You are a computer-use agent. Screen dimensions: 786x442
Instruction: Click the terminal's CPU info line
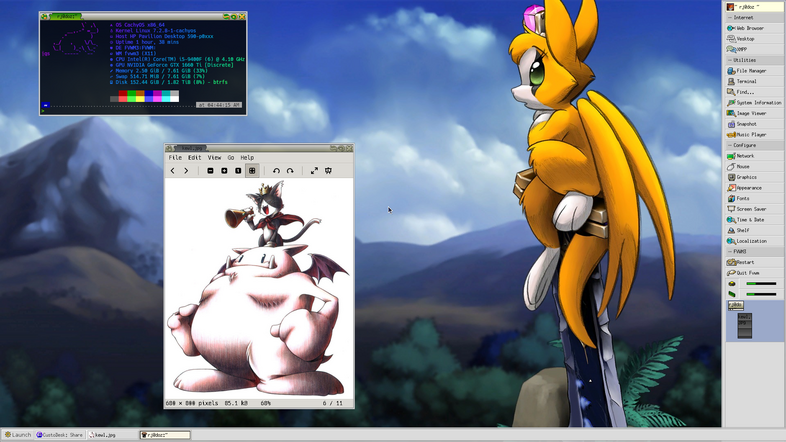177,59
